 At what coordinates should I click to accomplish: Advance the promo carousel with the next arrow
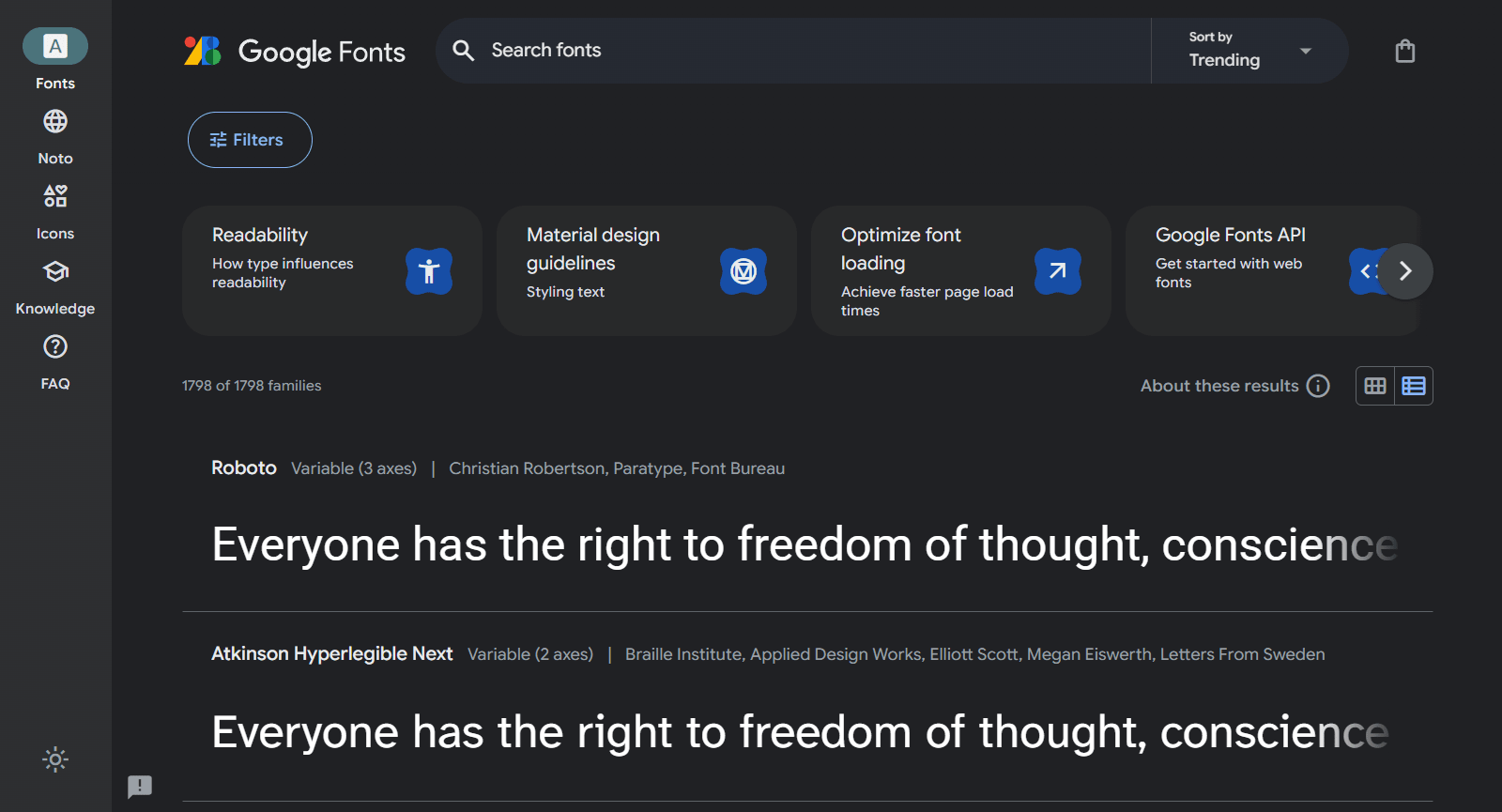coord(1404,271)
